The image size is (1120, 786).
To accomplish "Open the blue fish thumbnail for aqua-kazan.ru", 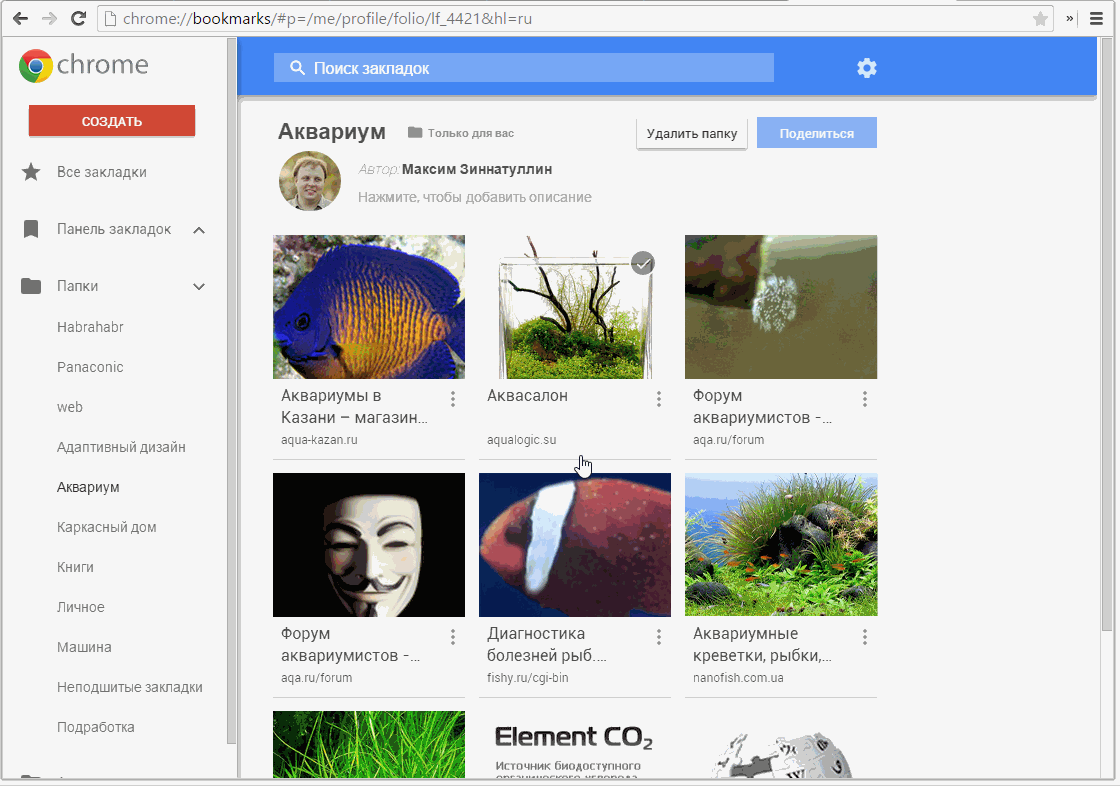I will [x=369, y=307].
